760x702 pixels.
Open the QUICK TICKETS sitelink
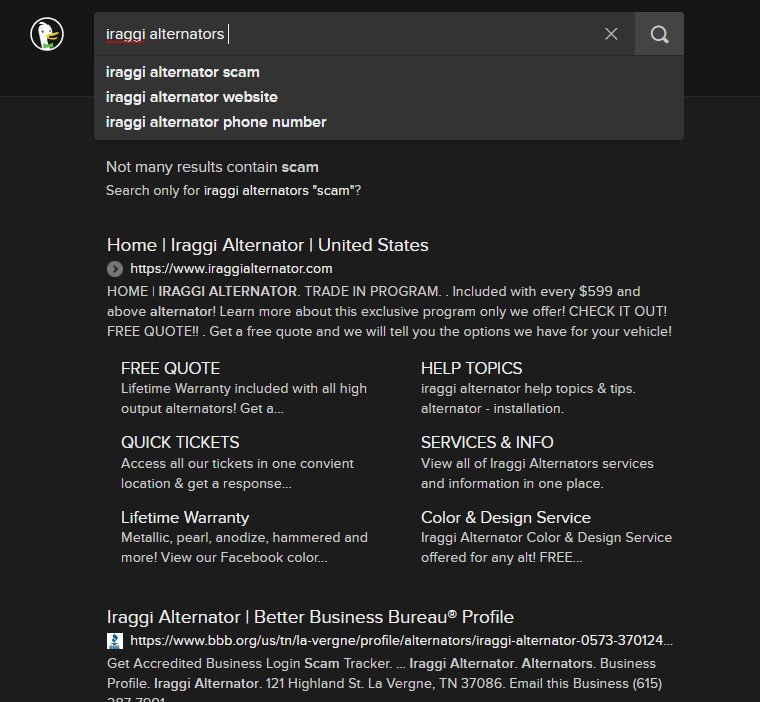(x=180, y=442)
